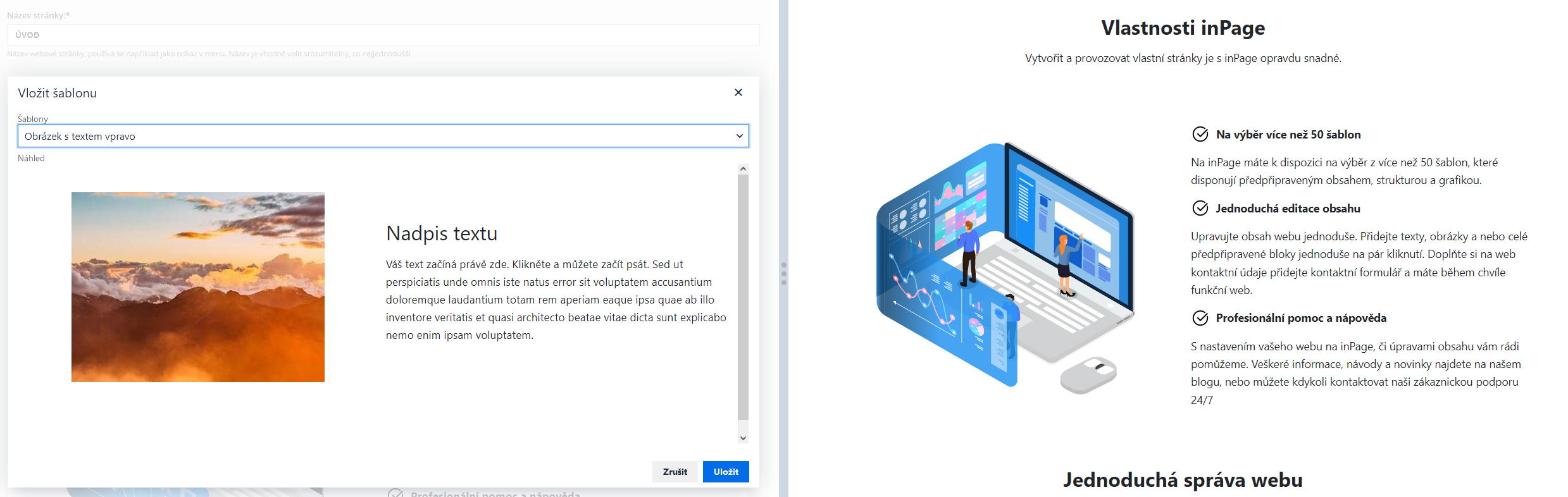Viewport: 1568px width, 497px height.
Task: Click the lorem ipsum paragraph in preview
Action: pos(556,300)
